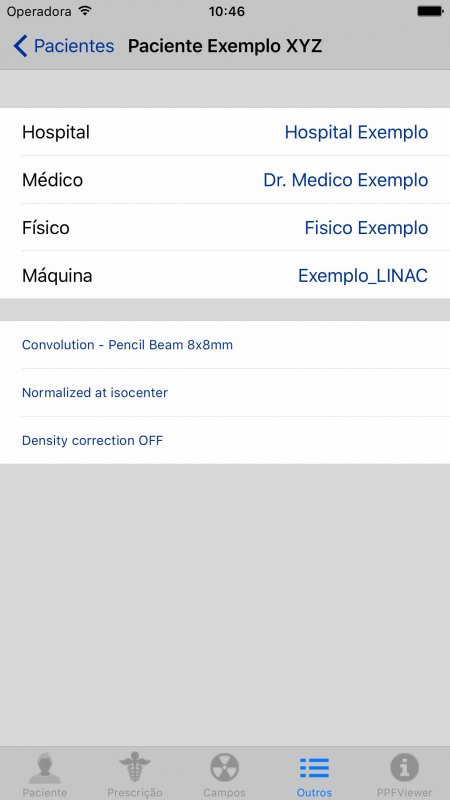450x800 pixels.
Task: Tap the battery indicator icon
Action: pos(430,11)
